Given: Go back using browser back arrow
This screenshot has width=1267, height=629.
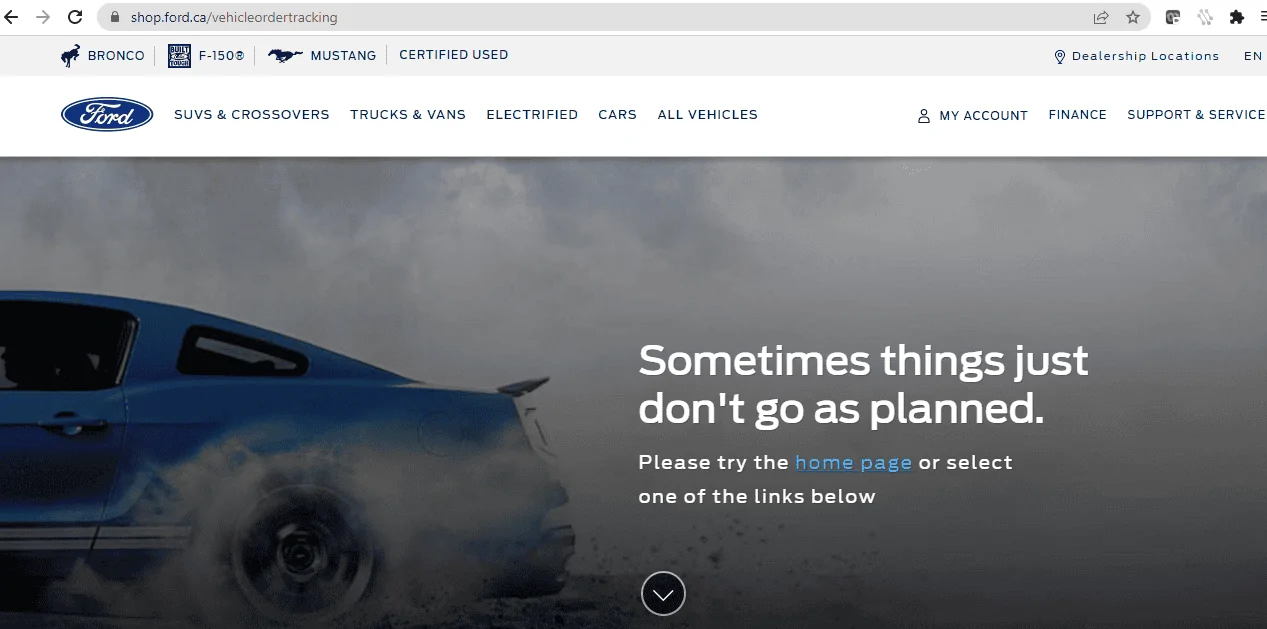Looking at the screenshot, I should point(12,17).
